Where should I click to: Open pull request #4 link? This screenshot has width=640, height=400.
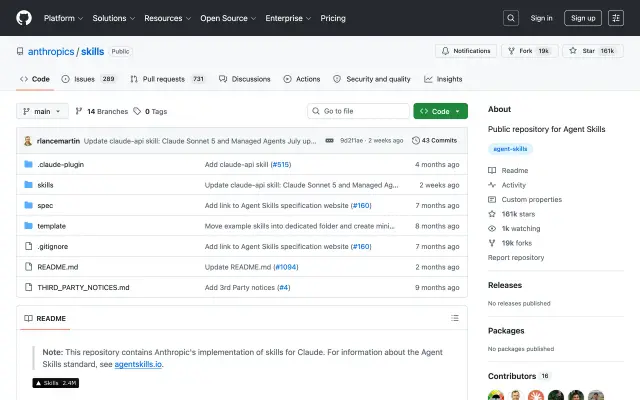(284, 287)
